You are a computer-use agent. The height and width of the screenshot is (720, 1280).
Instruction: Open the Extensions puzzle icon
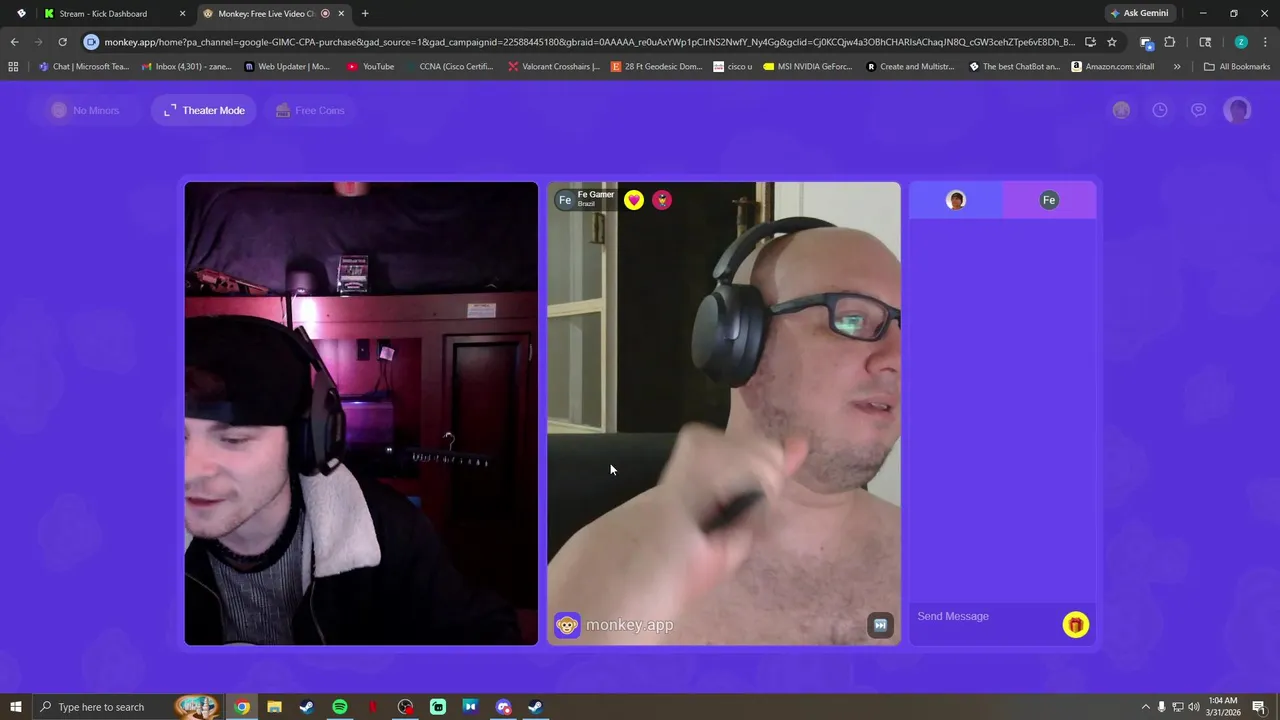(x=1169, y=42)
